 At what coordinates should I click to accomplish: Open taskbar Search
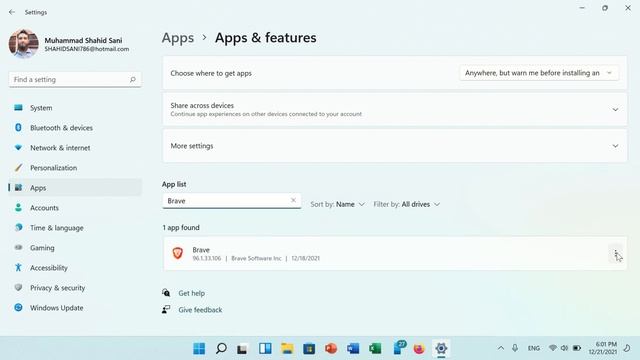(x=221, y=348)
